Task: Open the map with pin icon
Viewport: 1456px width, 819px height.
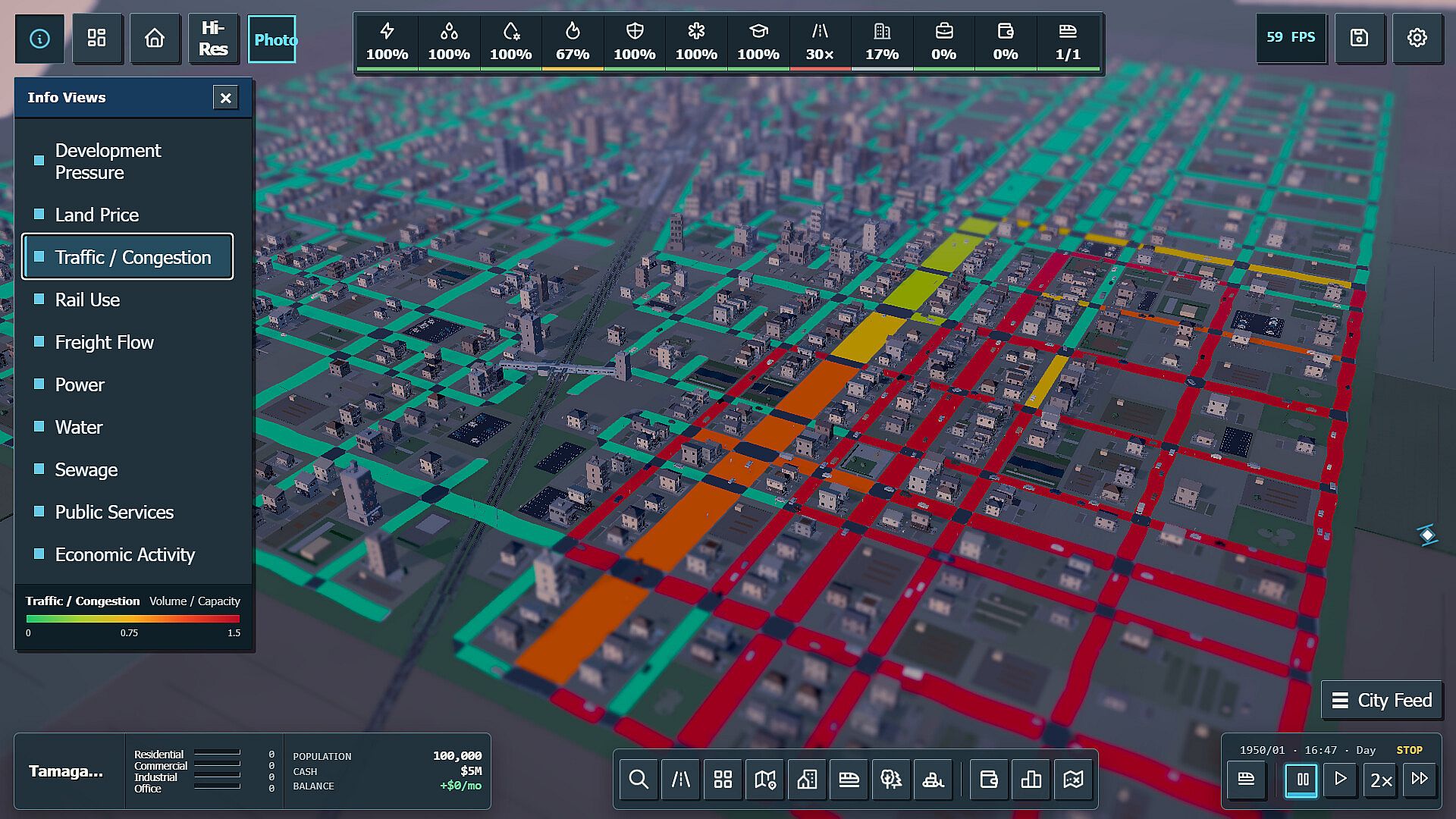Action: 765,780
